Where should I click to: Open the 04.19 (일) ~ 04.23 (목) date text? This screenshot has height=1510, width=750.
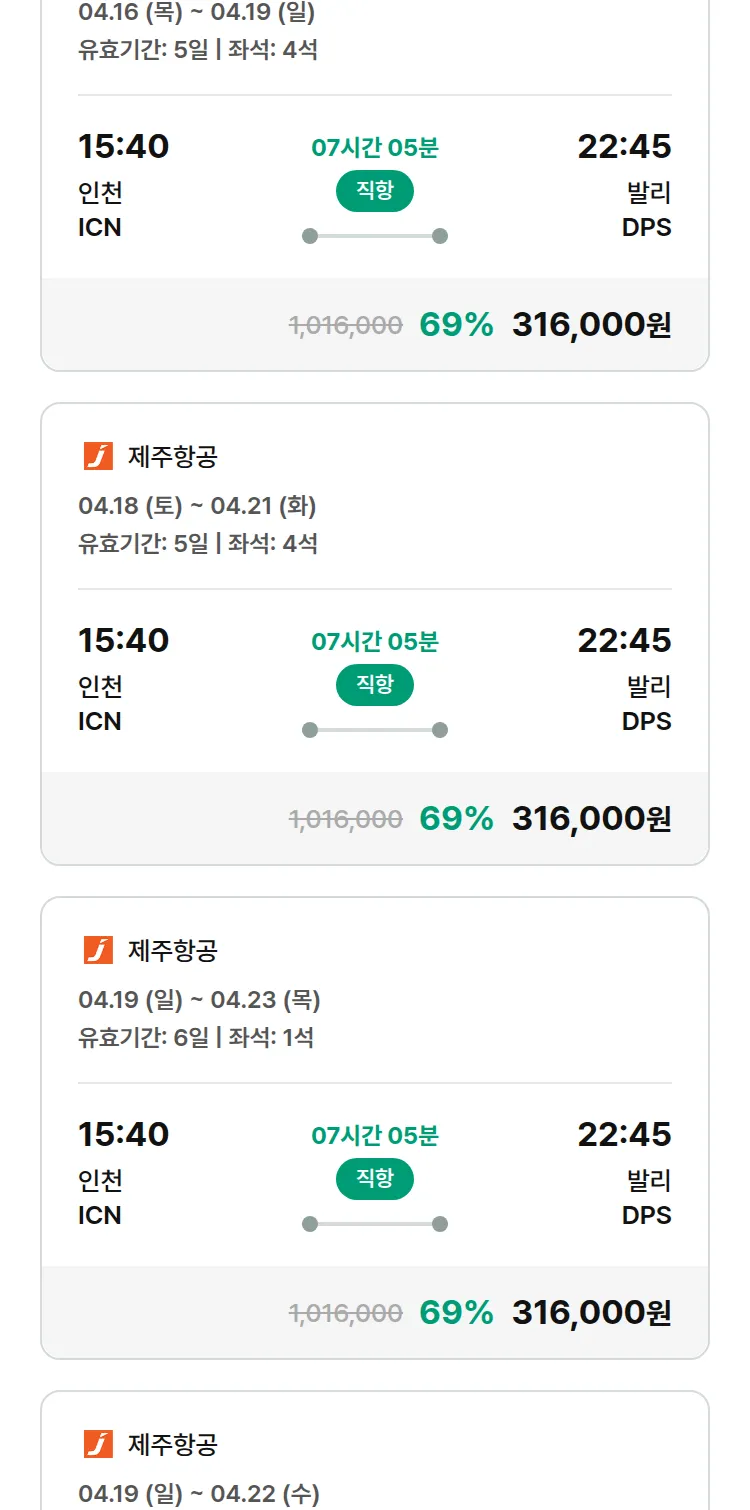pos(199,1000)
